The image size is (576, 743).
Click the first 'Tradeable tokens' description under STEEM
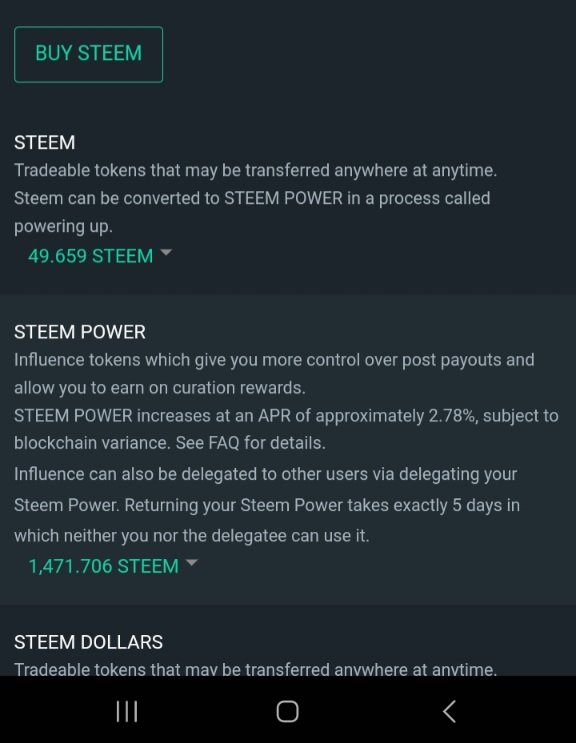click(x=256, y=170)
